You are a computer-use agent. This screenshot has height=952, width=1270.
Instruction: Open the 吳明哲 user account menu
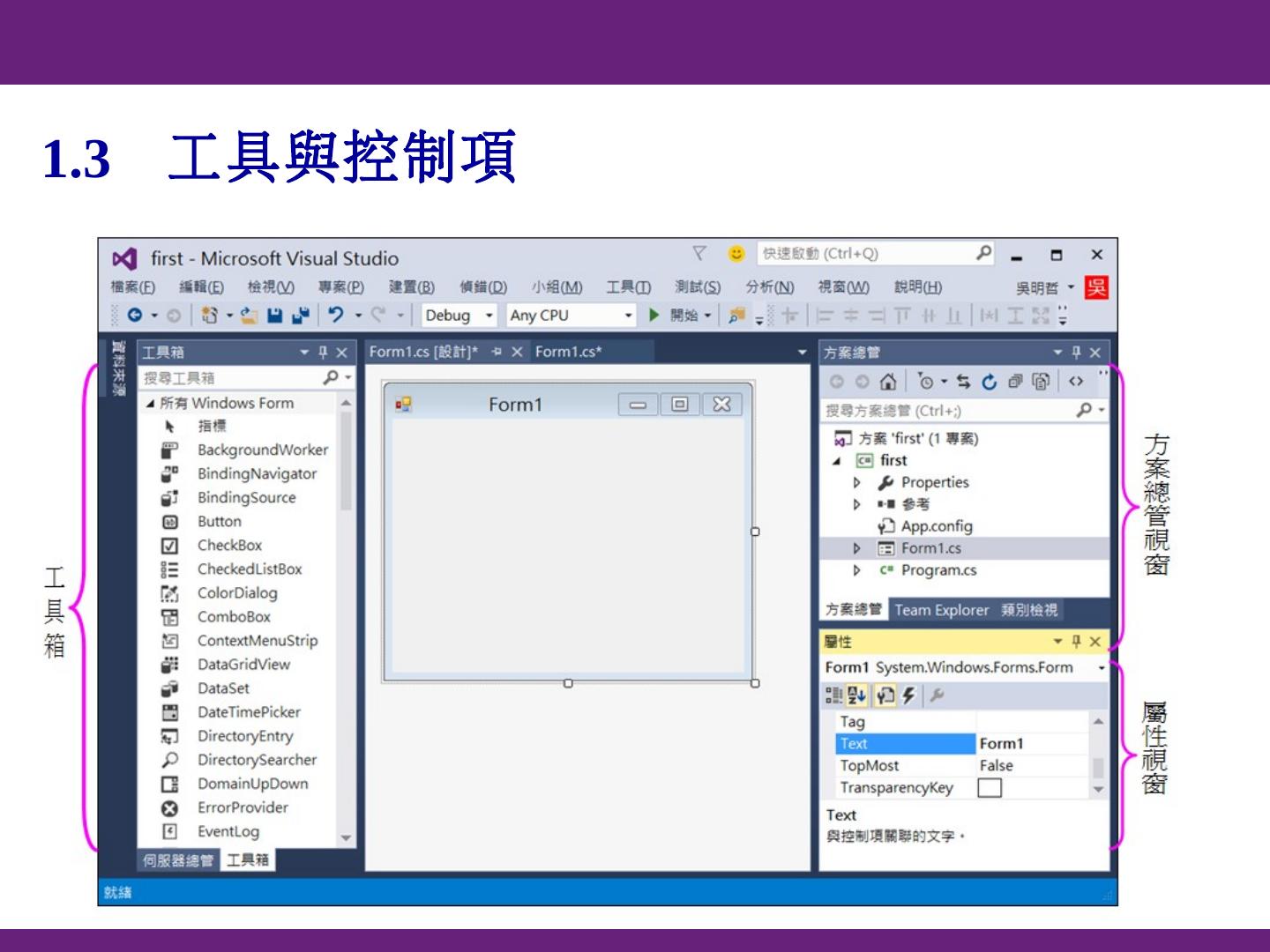1045,288
